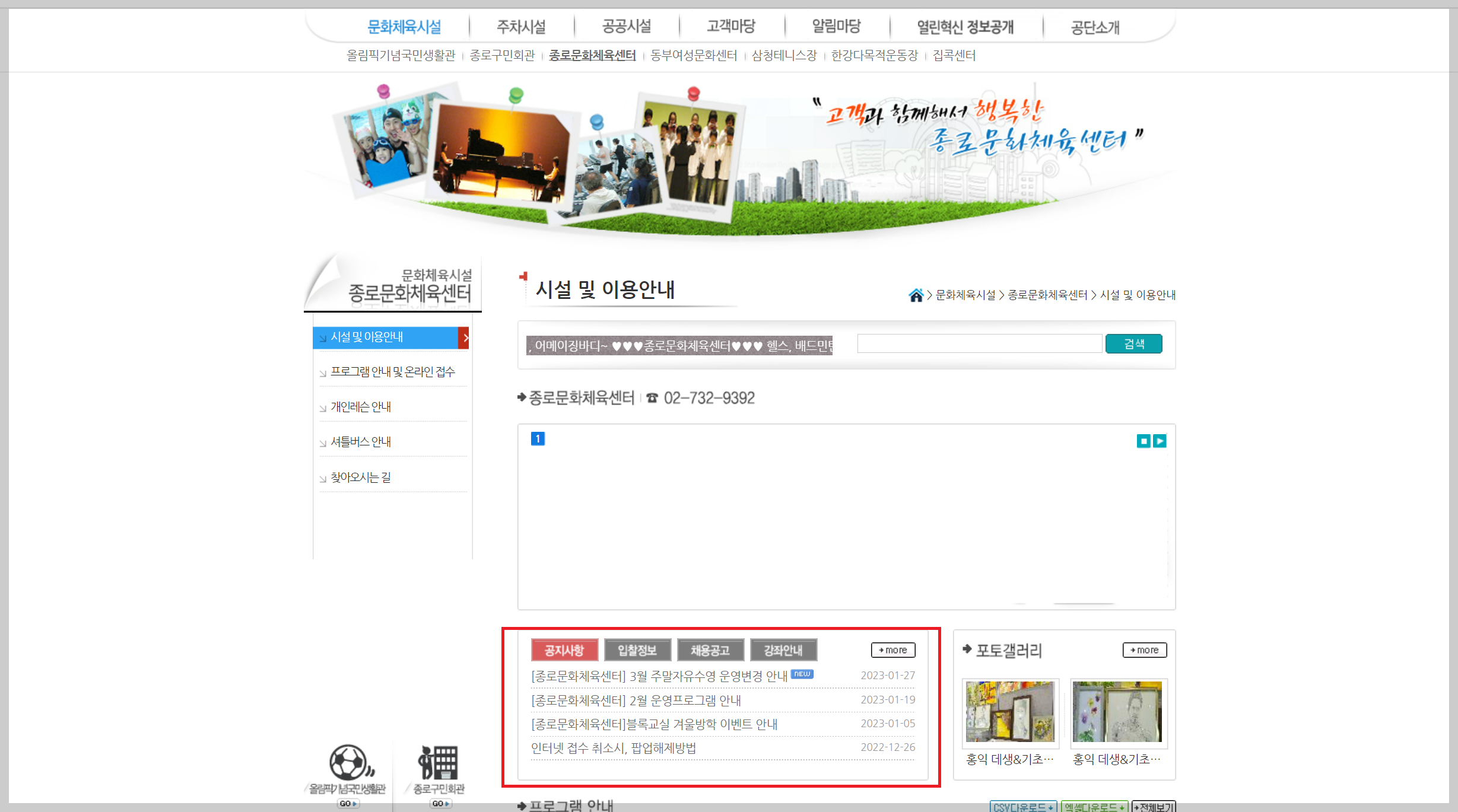Click slide number 1 indicator
Viewport: 1458px width, 812px height.
[538, 438]
